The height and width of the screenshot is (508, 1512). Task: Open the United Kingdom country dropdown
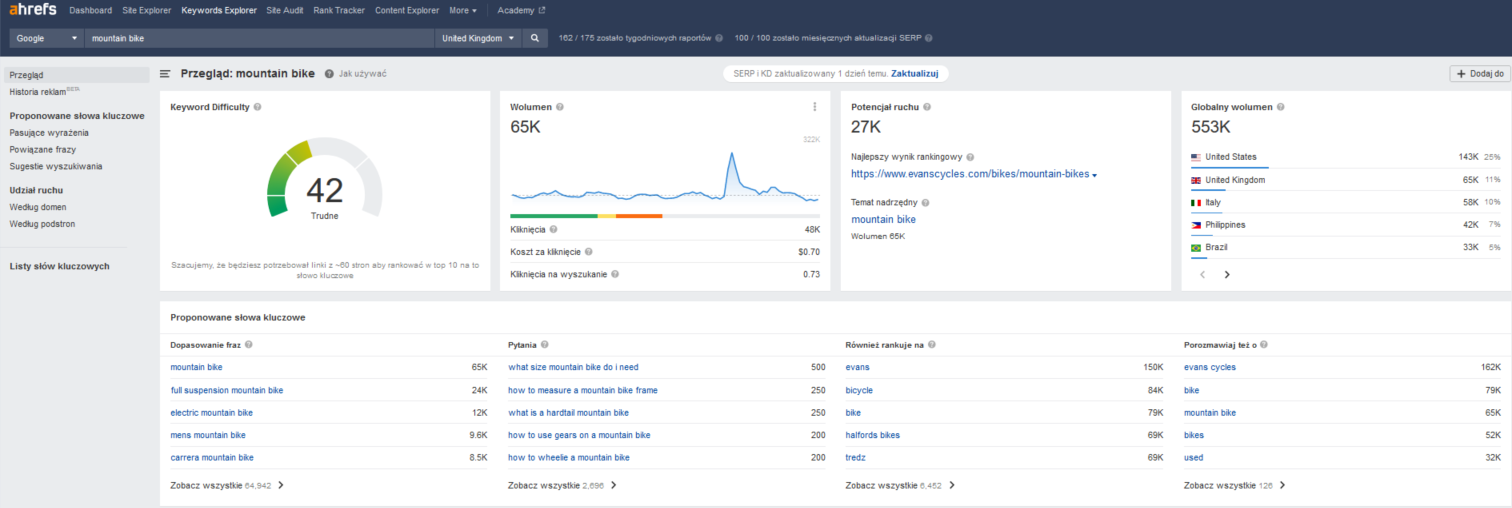479,38
